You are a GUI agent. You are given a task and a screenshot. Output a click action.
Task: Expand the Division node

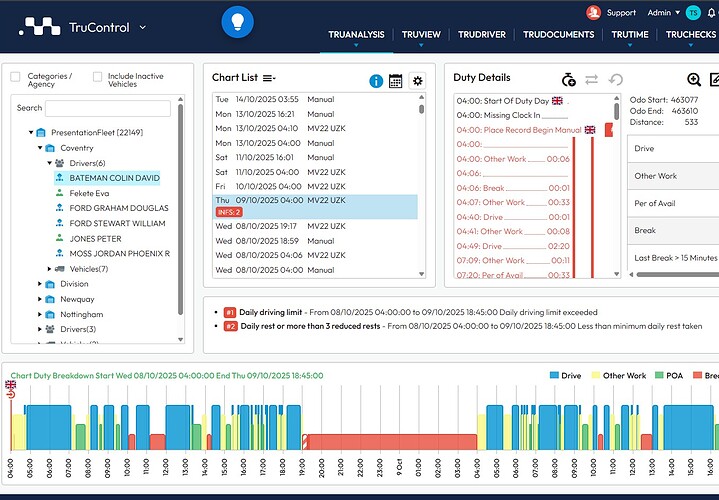pos(40,284)
